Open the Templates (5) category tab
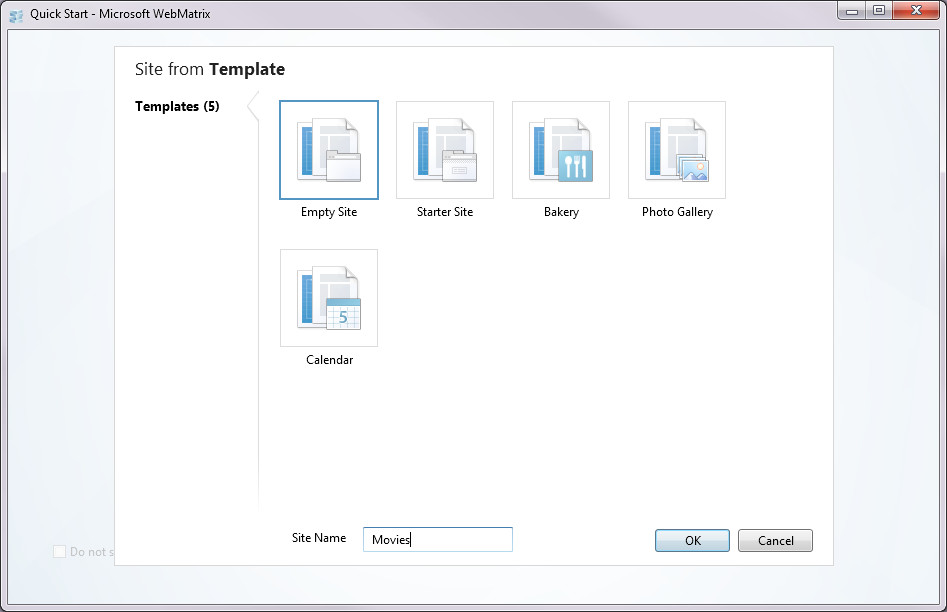This screenshot has width=947, height=612. [x=177, y=106]
